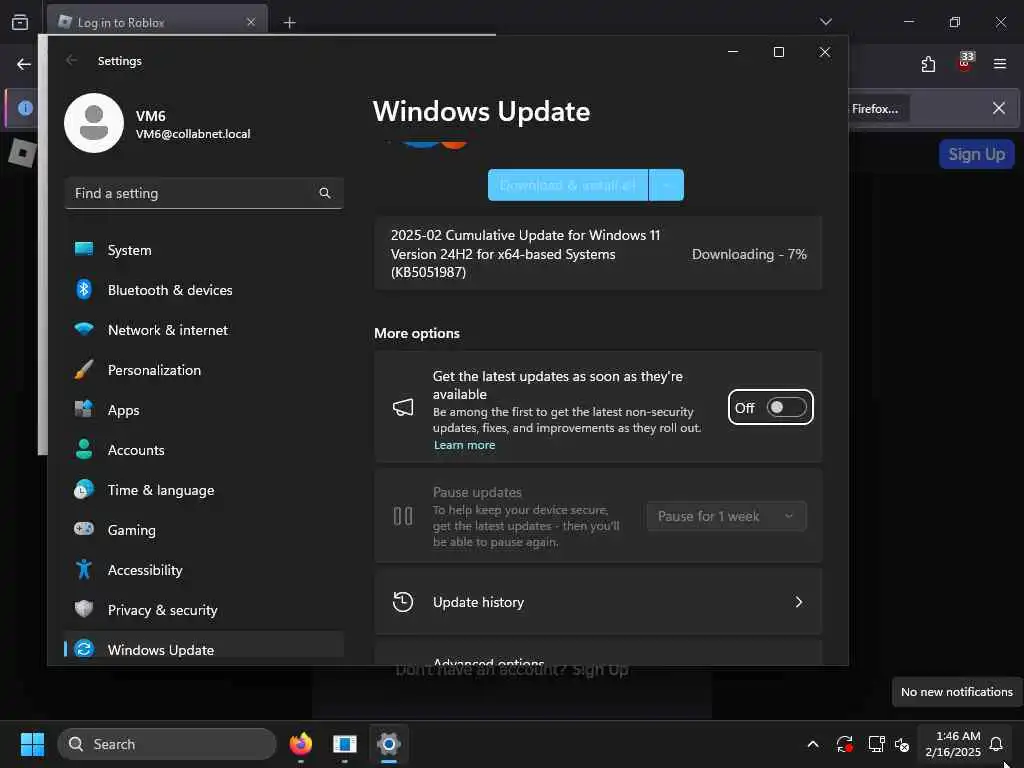
Task: Click the Roblox logo on the page
Action: tap(22, 153)
